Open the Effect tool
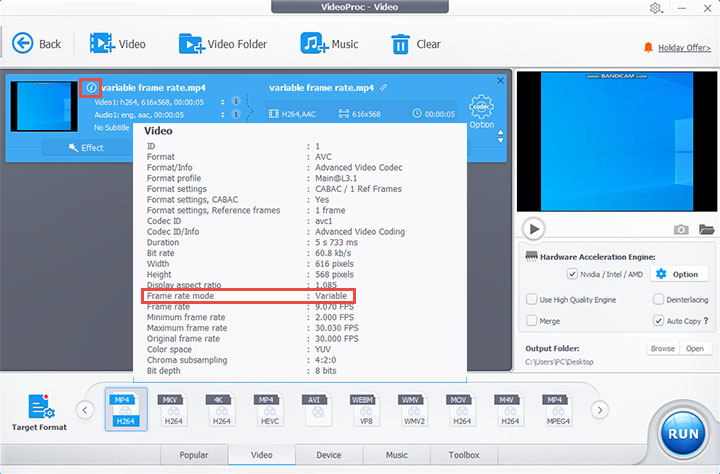This screenshot has height=474, width=720. click(86, 147)
